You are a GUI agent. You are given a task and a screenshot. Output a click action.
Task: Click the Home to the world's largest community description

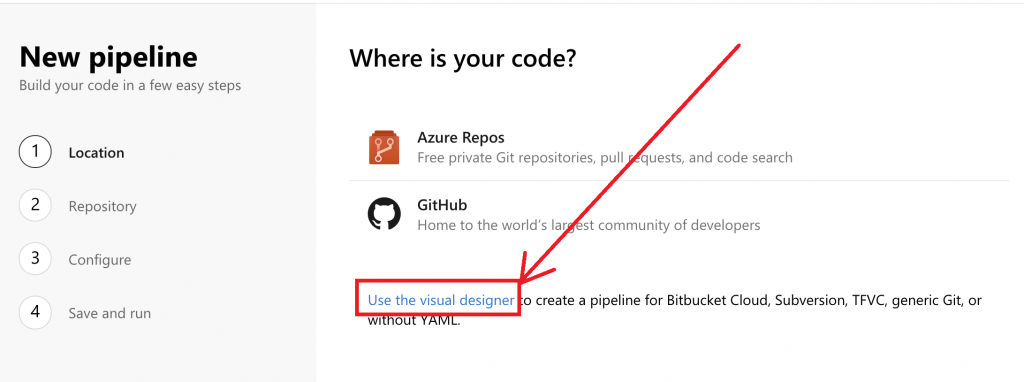tap(588, 225)
